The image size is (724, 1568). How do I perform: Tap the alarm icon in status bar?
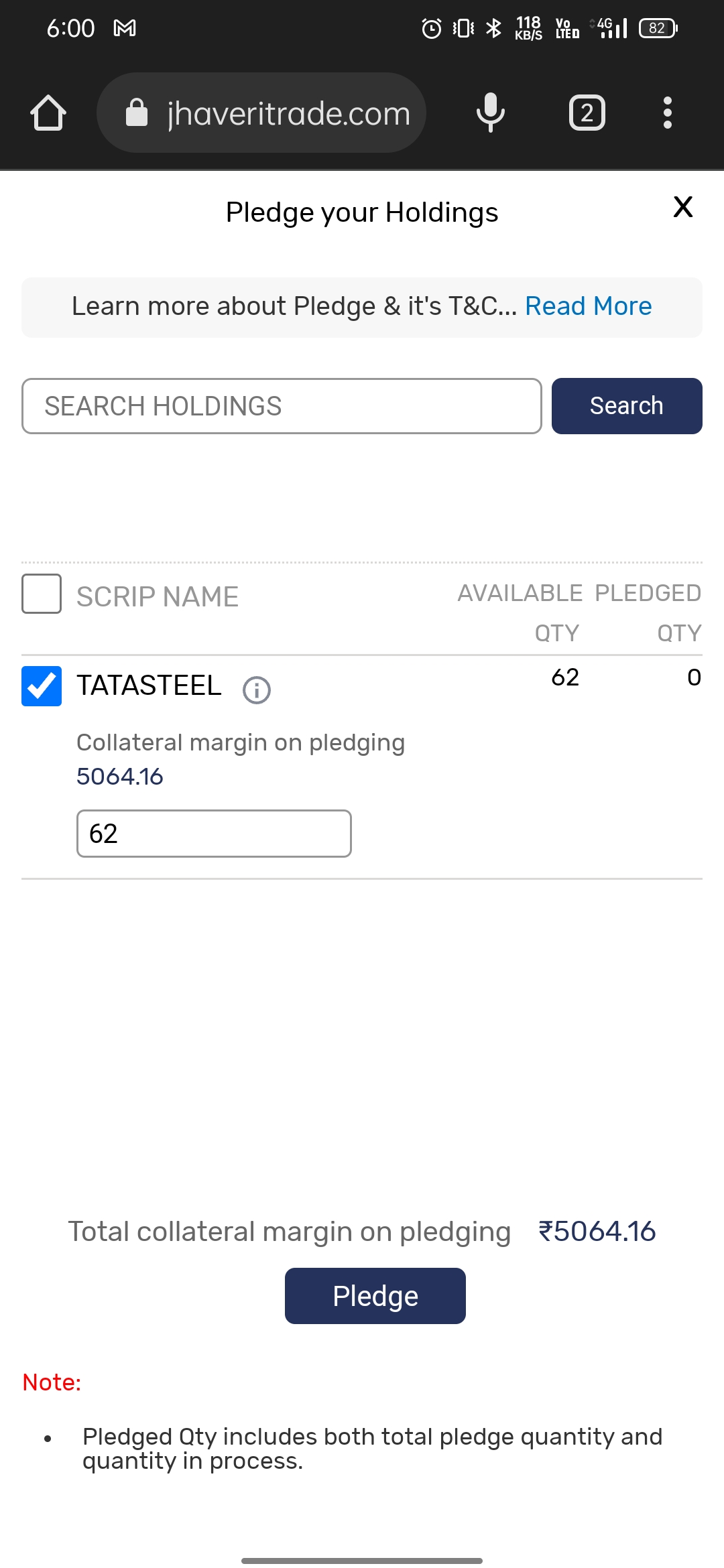coord(431,28)
